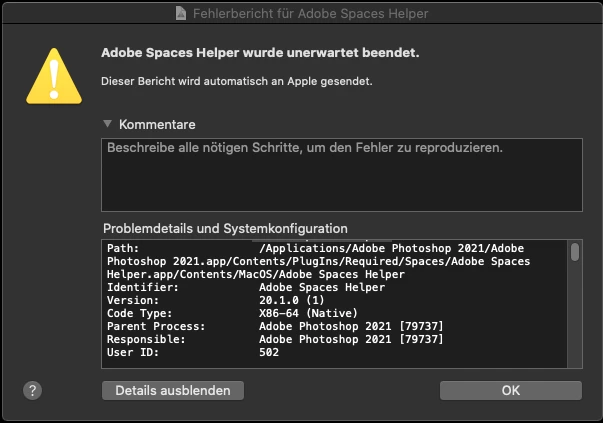Viewport: 603px width, 423px height.
Task: Click the yellow warning triangle icon
Action: pyautogui.click(x=54, y=76)
